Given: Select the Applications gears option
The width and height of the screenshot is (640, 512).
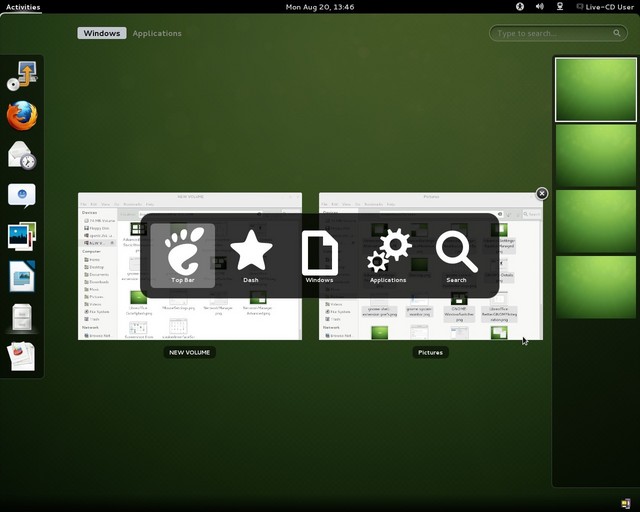Looking at the screenshot, I should (x=388, y=255).
